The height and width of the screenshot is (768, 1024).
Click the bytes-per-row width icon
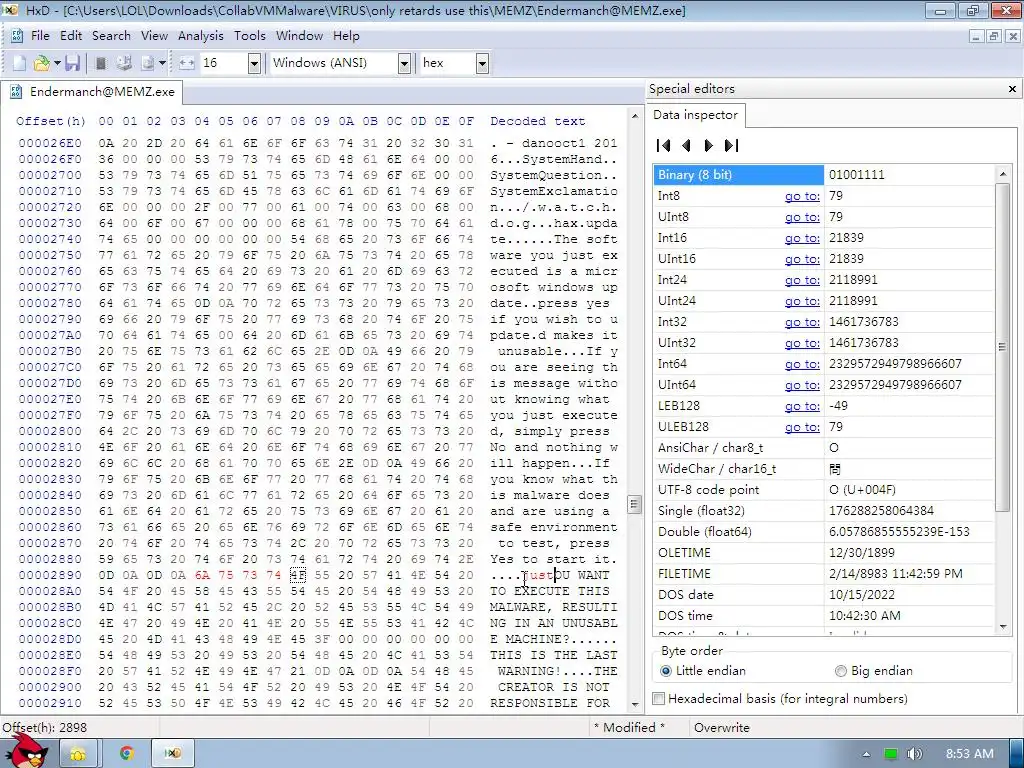pos(187,63)
